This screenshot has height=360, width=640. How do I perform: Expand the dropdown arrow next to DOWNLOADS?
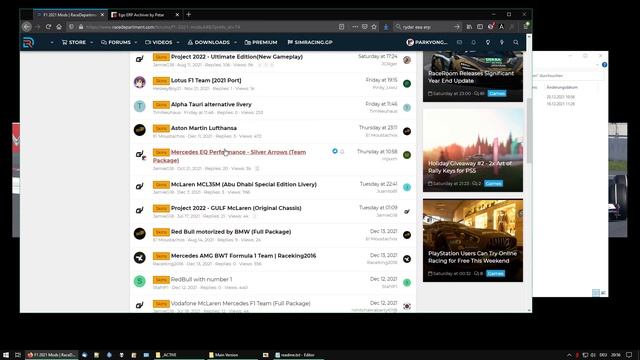(x=236, y=42)
